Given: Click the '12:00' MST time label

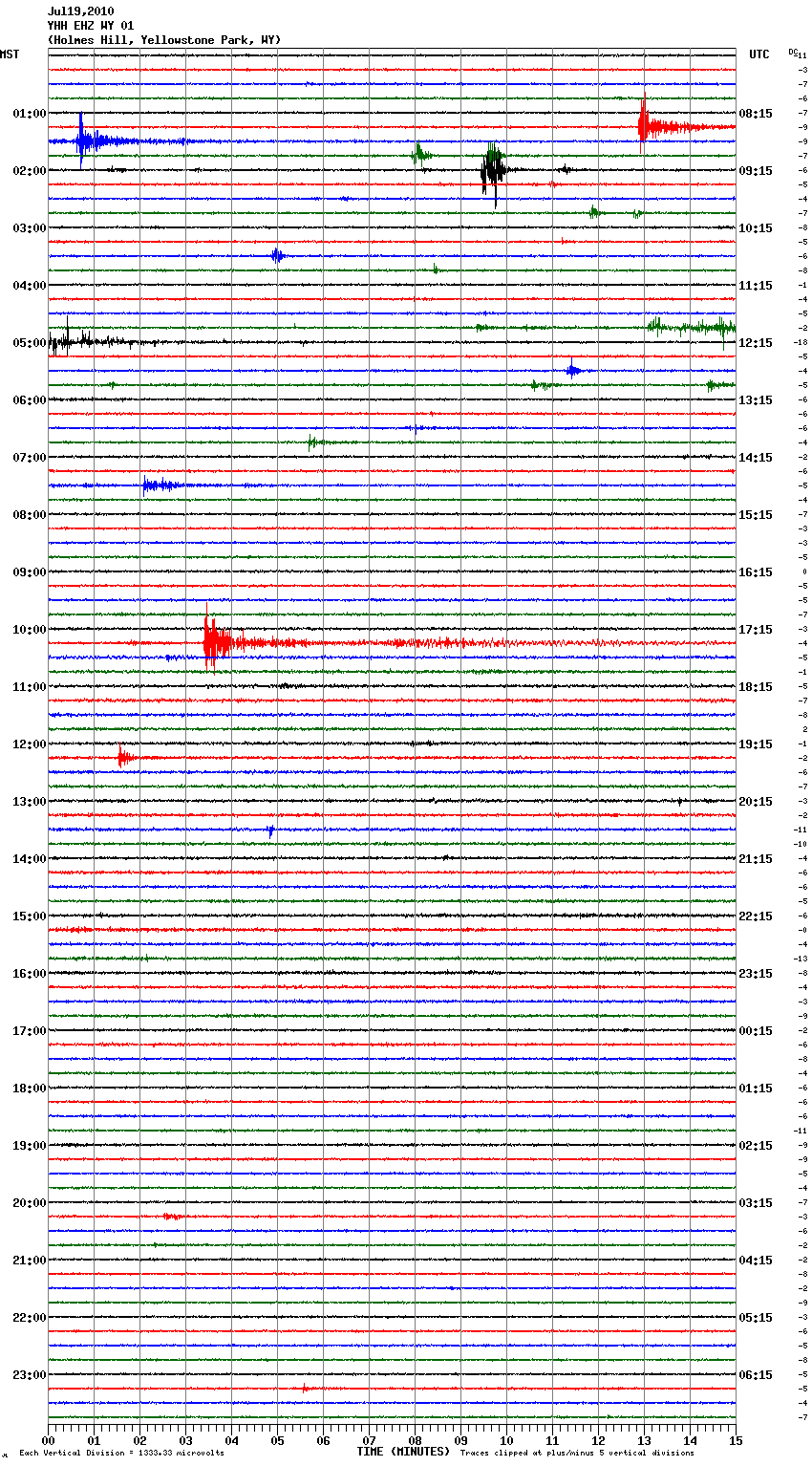Looking at the screenshot, I should point(30,744).
